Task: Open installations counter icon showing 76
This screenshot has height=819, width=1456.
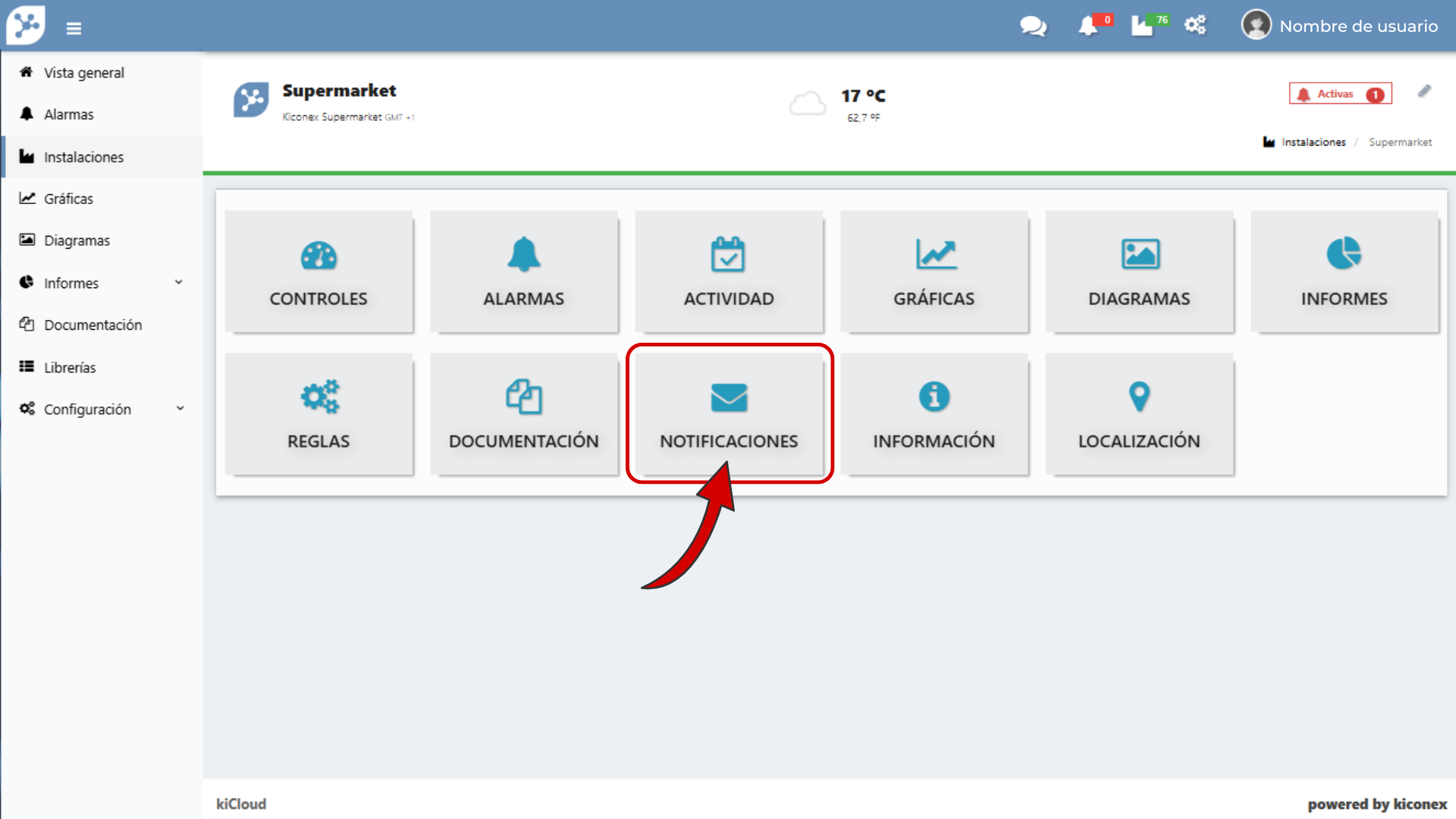Action: (1143, 27)
